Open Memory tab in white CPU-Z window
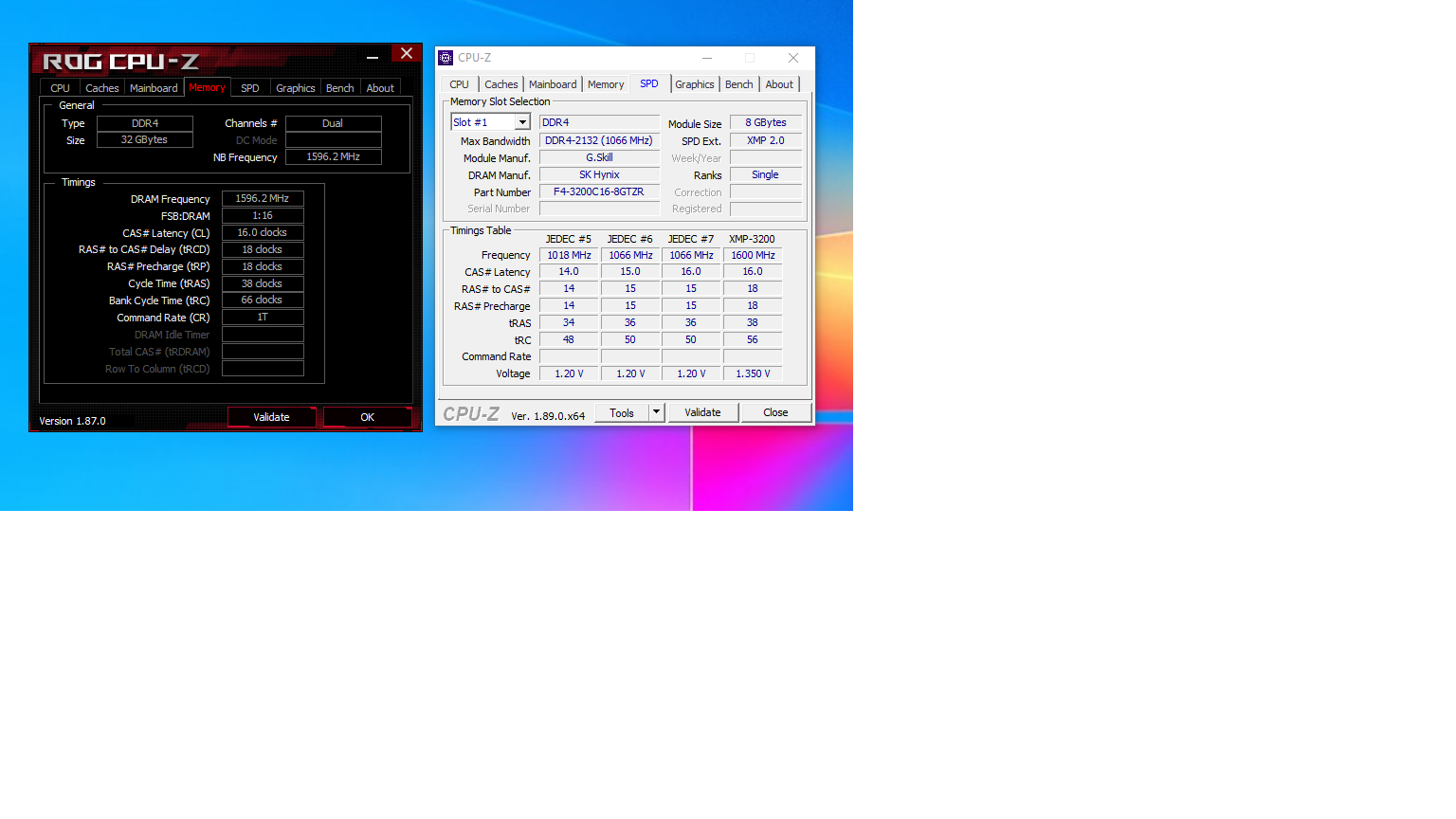This screenshot has width=1456, height=819. [x=606, y=84]
